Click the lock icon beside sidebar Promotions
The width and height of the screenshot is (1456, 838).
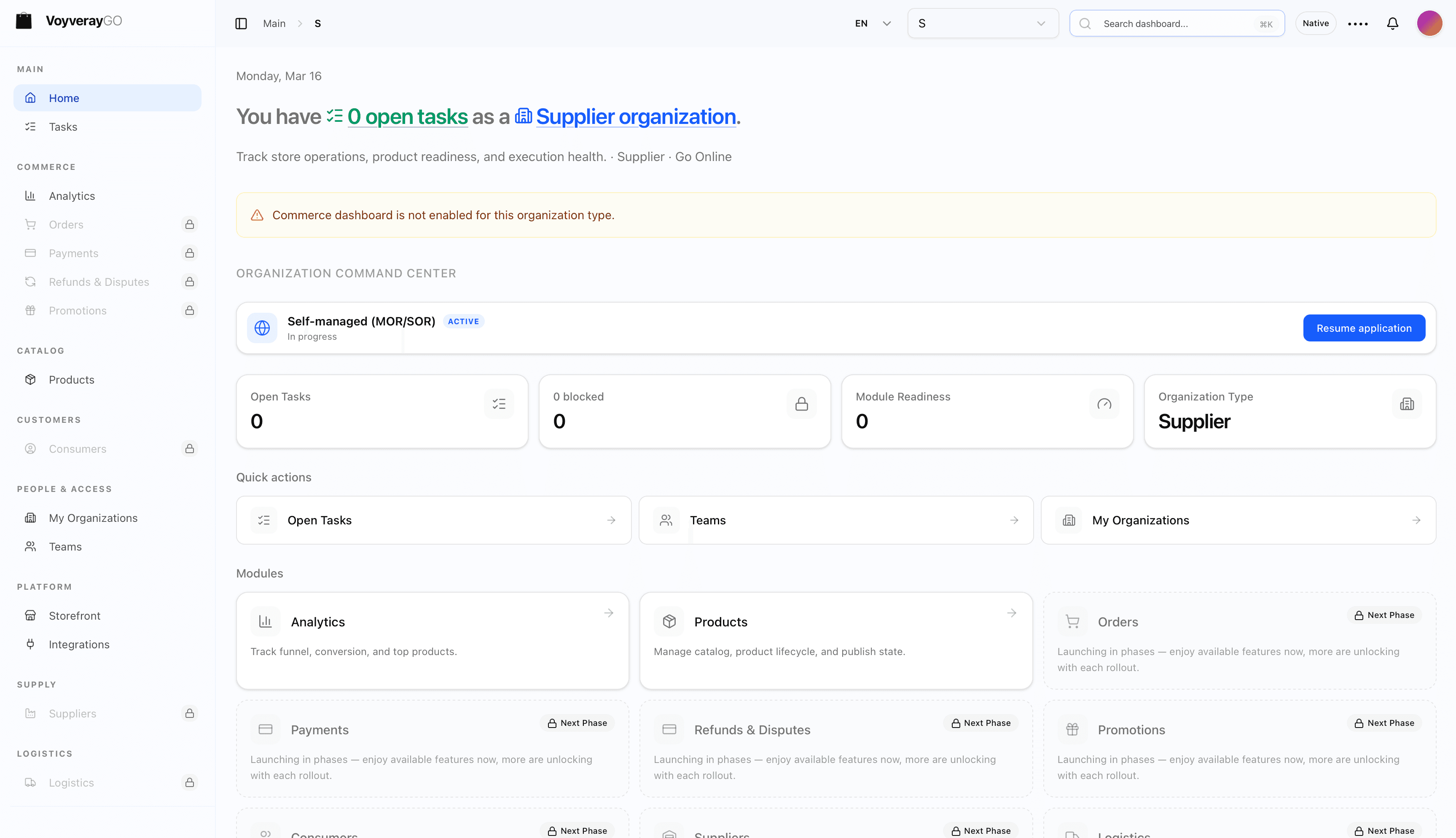click(x=189, y=311)
